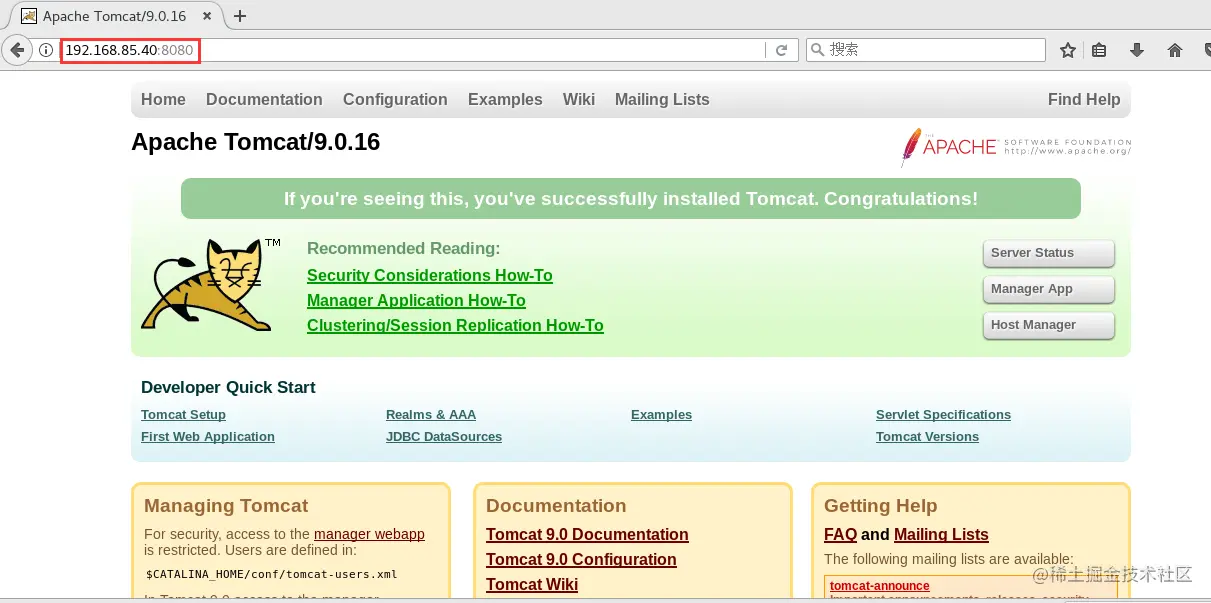Reload the page with the refresh icon

click(x=782, y=50)
